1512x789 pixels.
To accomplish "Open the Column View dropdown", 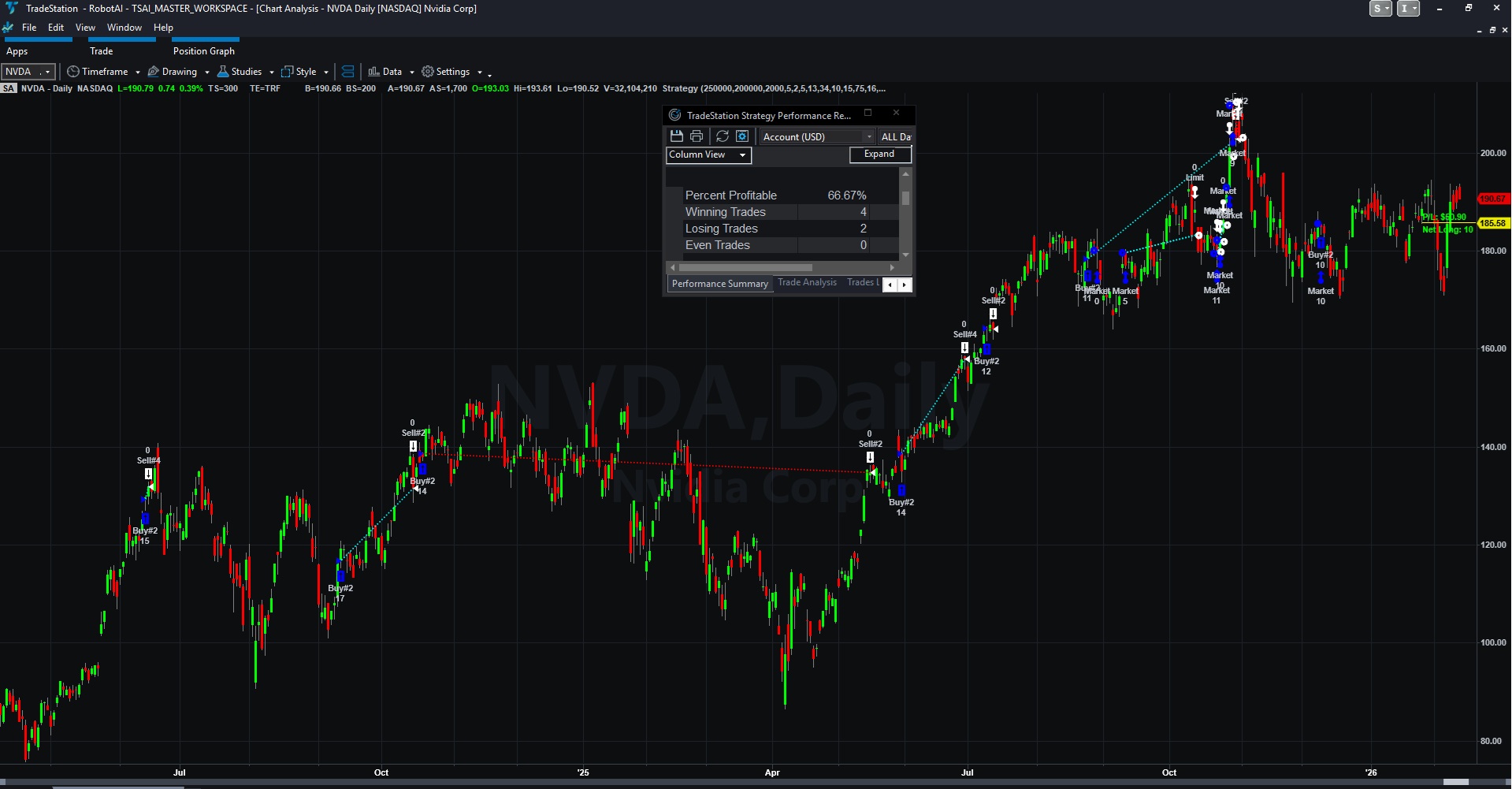I will (x=707, y=154).
